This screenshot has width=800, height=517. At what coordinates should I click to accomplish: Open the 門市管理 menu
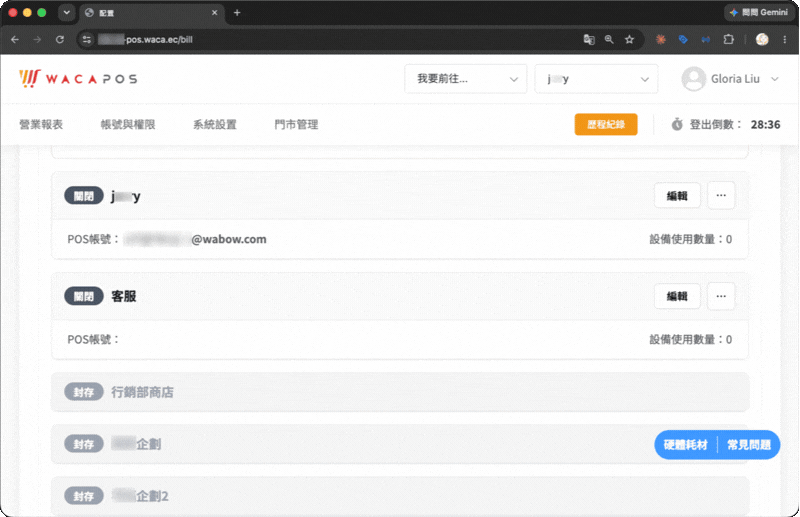tap(296, 124)
